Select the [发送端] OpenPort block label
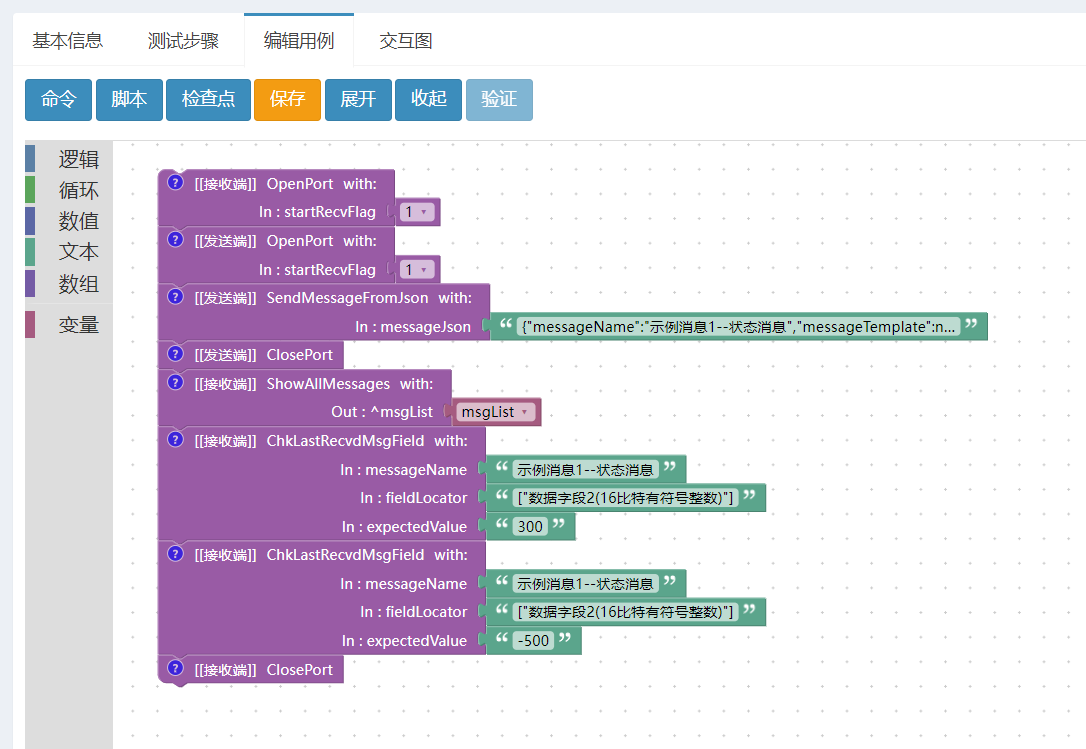1086x749 pixels. click(x=285, y=240)
